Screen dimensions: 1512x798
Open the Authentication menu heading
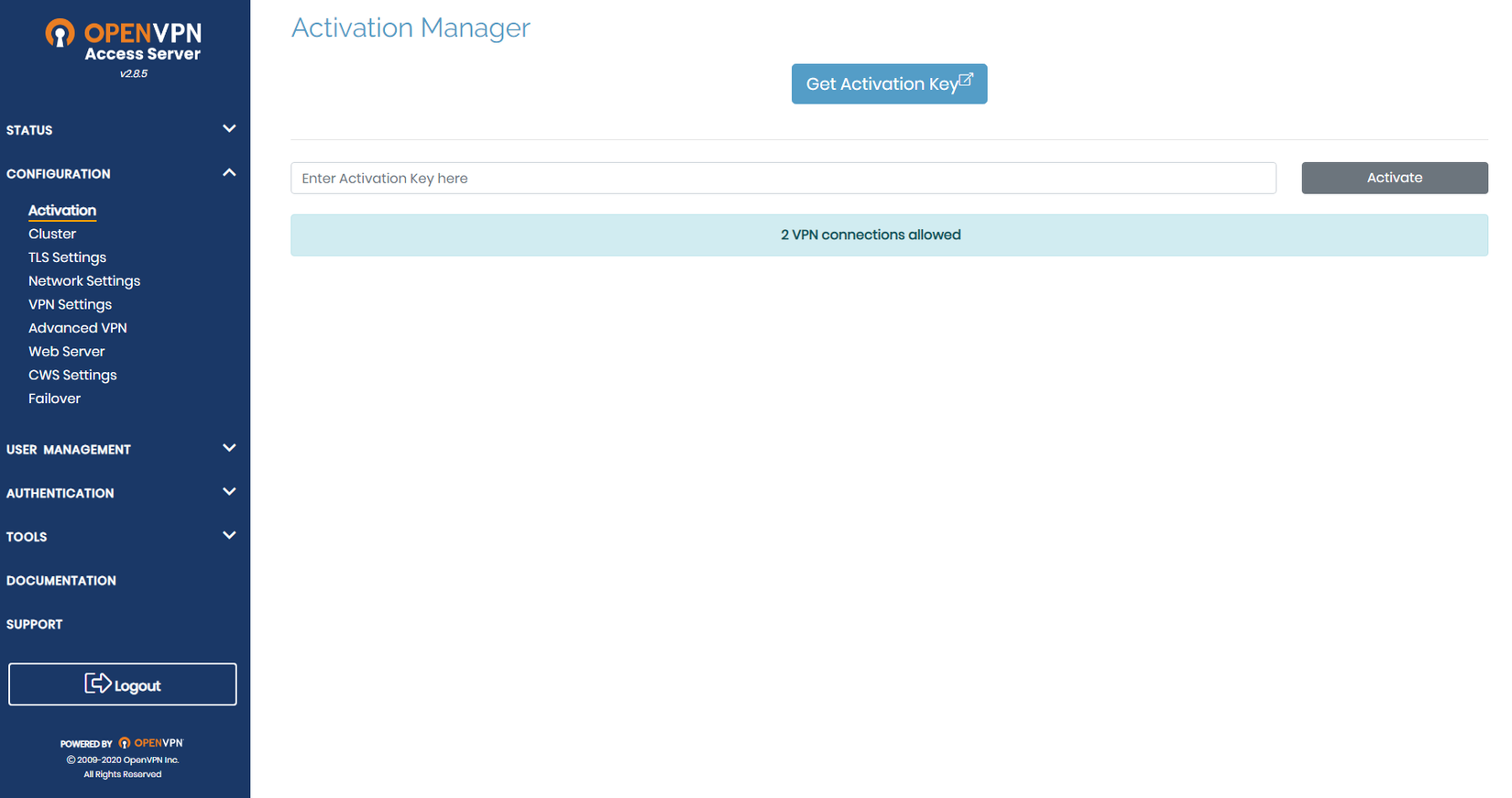(60, 493)
